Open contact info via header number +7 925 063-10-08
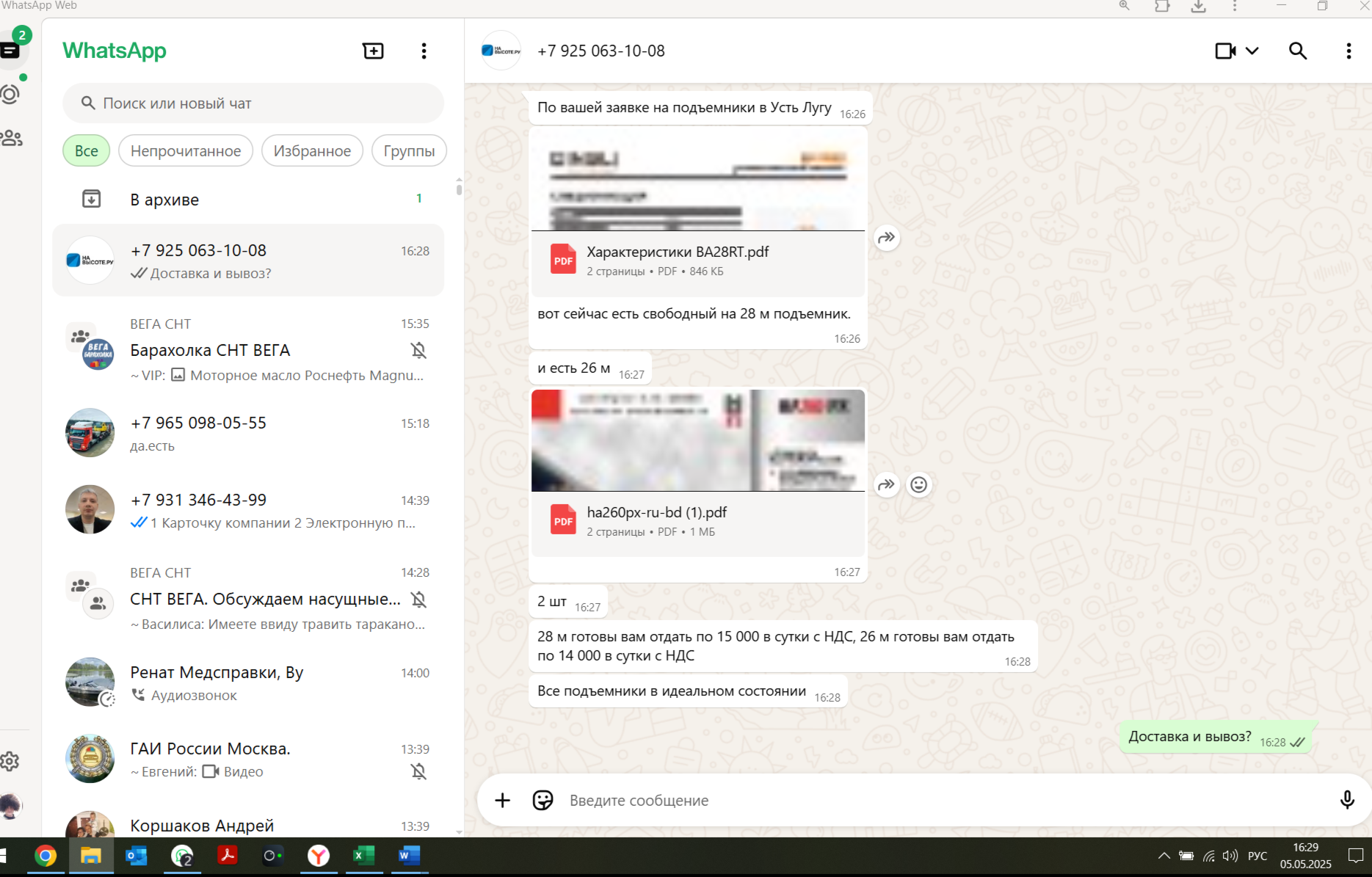 [x=601, y=51]
